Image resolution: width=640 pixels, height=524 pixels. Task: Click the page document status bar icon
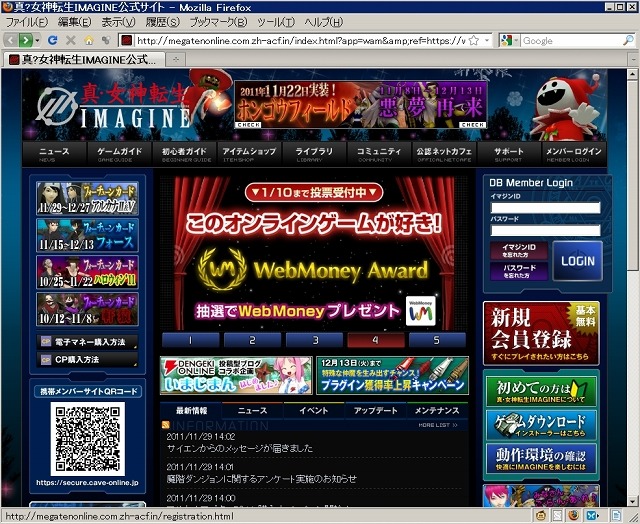coord(616,515)
